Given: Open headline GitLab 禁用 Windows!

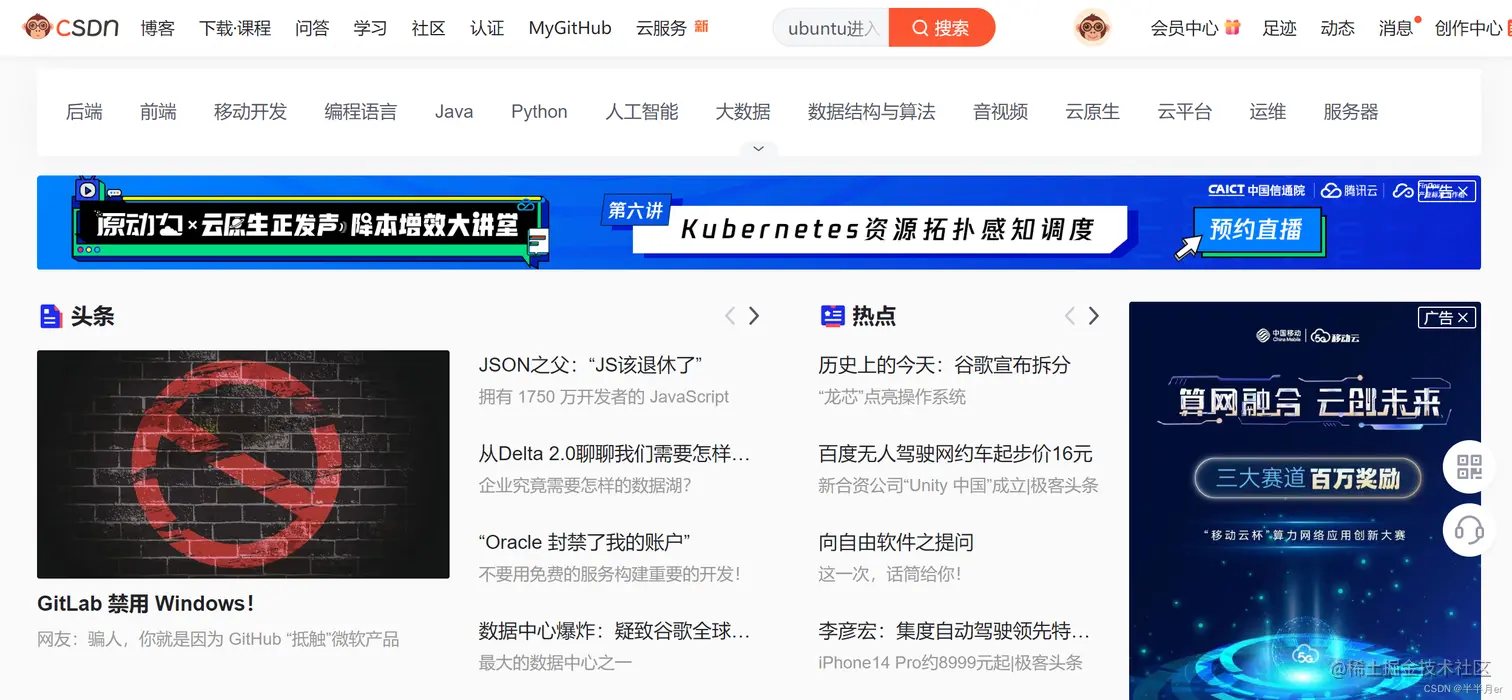Looking at the screenshot, I should 146,604.
